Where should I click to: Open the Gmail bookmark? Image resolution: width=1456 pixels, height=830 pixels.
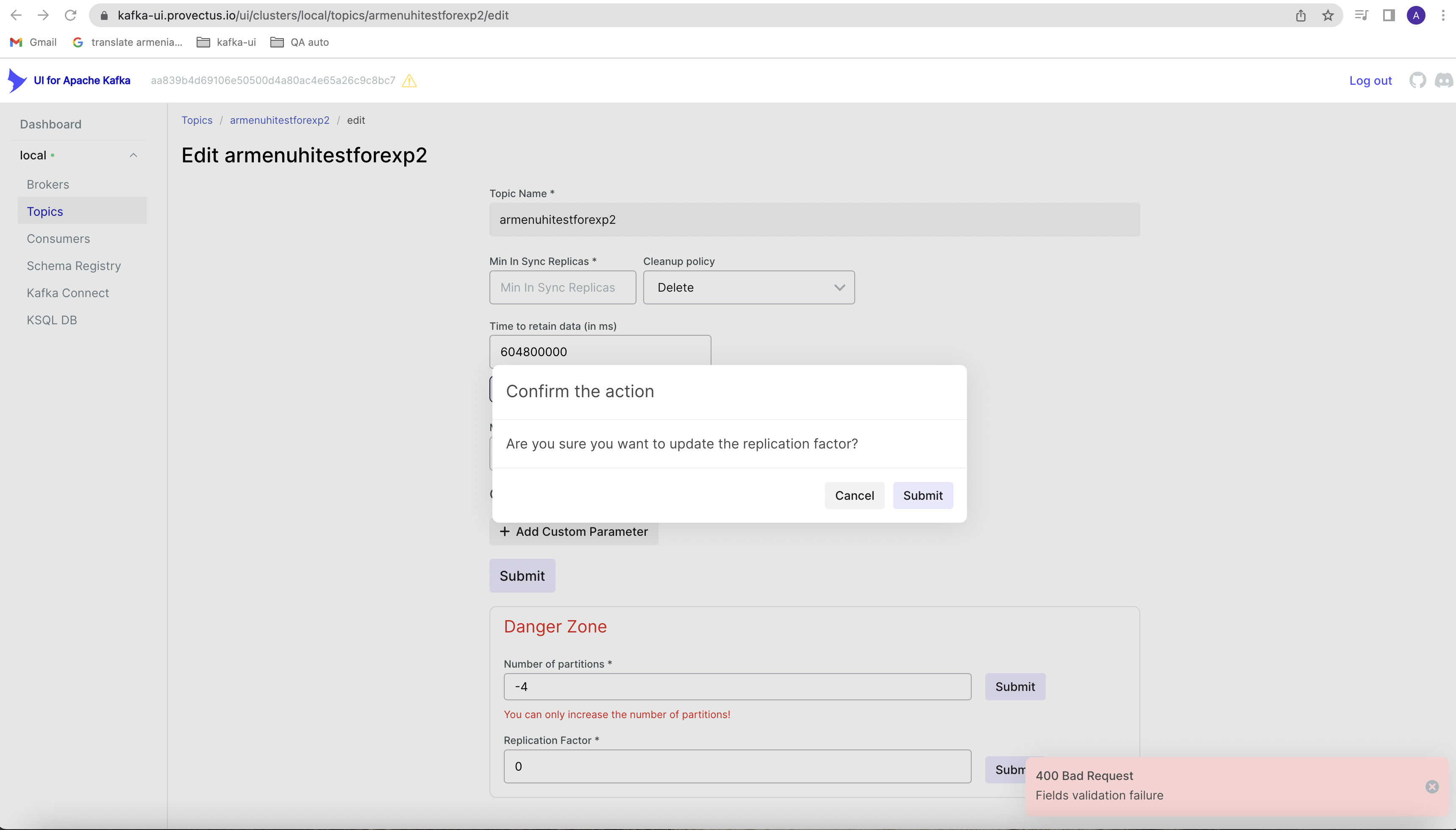[x=33, y=42]
